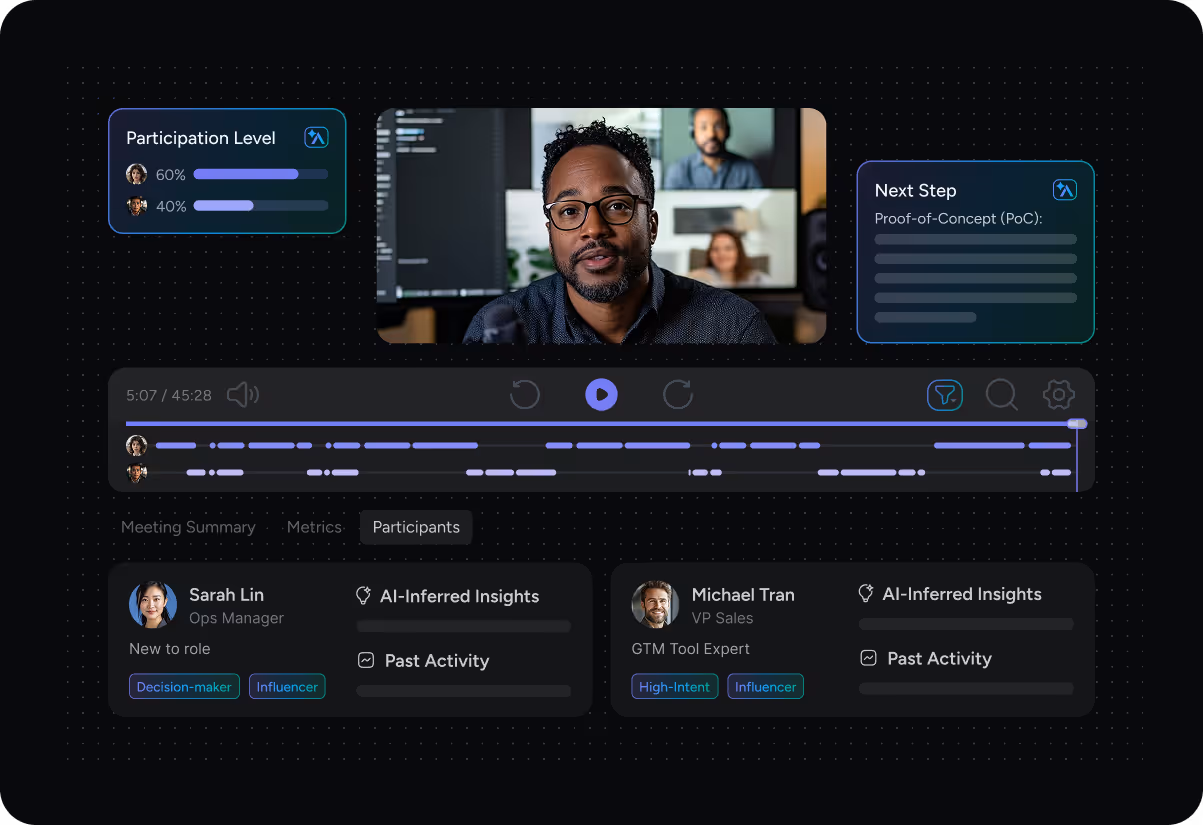Click first speaker avatar on timeline track
1203x825 pixels.
point(137,446)
